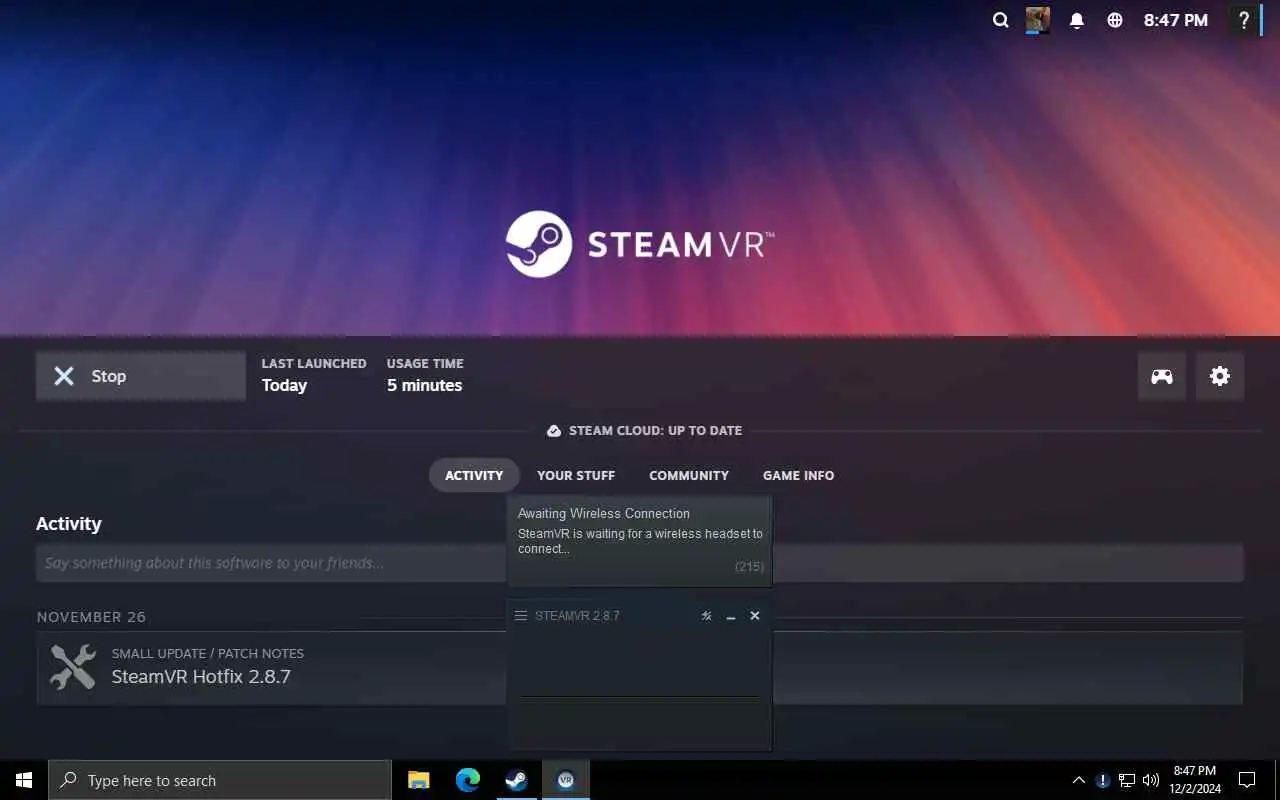Click the Usage Time 5 minutes stat

[x=425, y=375]
